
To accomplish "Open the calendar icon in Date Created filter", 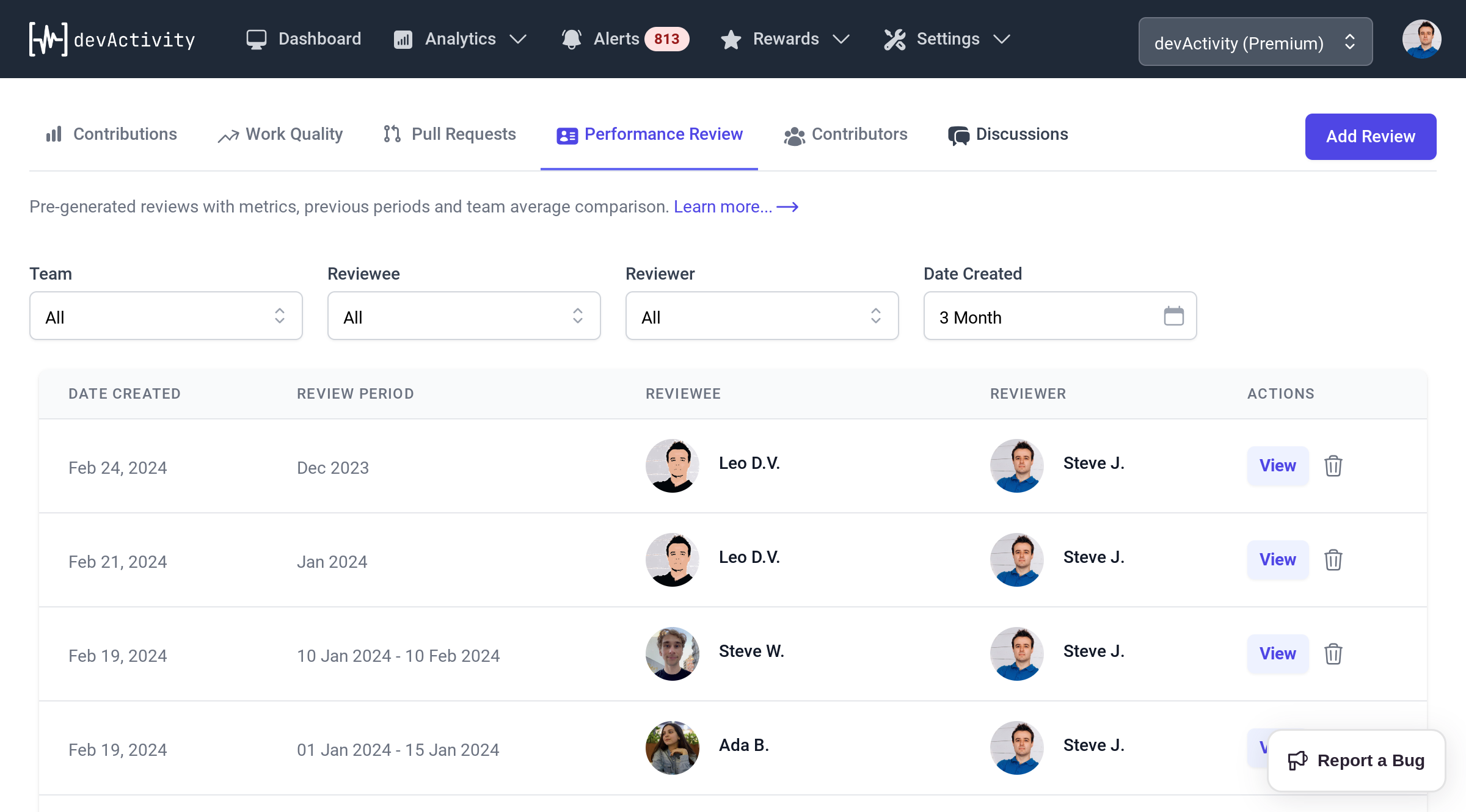I will (1173, 316).
